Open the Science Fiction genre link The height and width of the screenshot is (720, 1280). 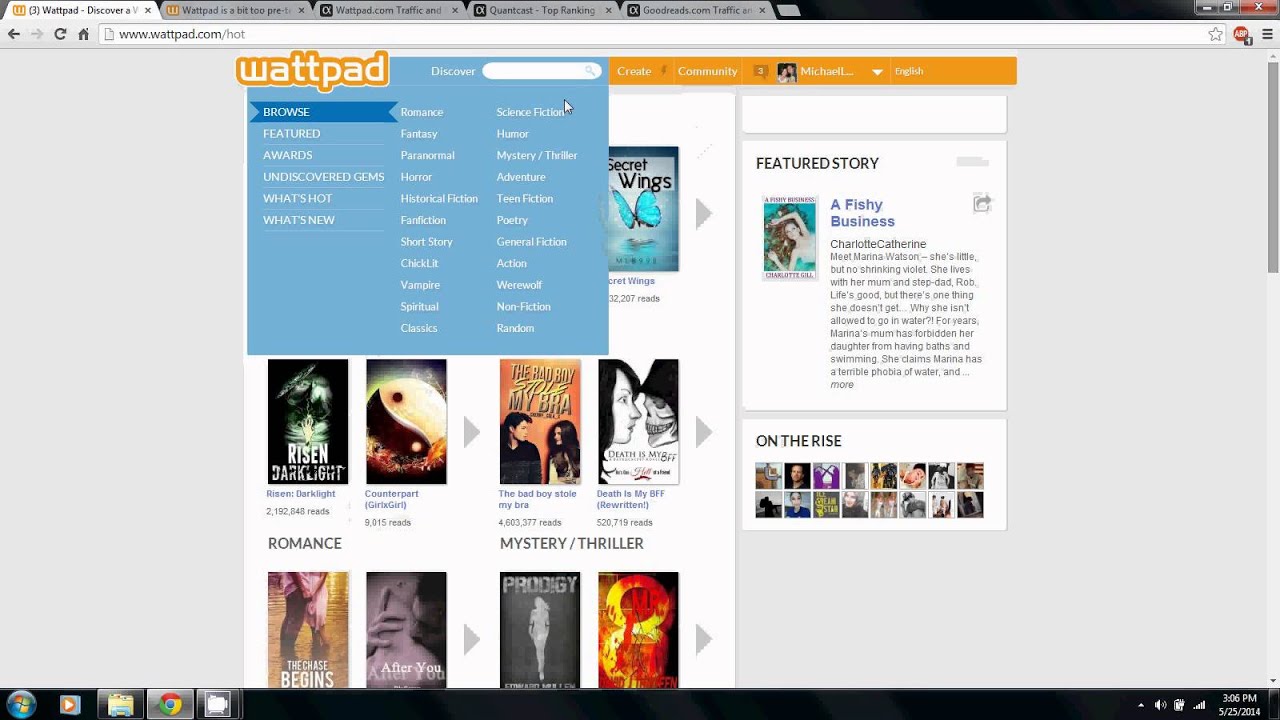530,112
